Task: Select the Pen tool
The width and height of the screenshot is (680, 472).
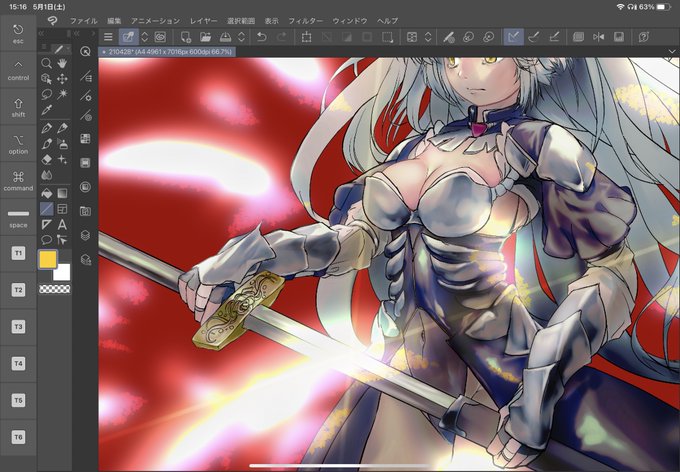Action: [46, 128]
